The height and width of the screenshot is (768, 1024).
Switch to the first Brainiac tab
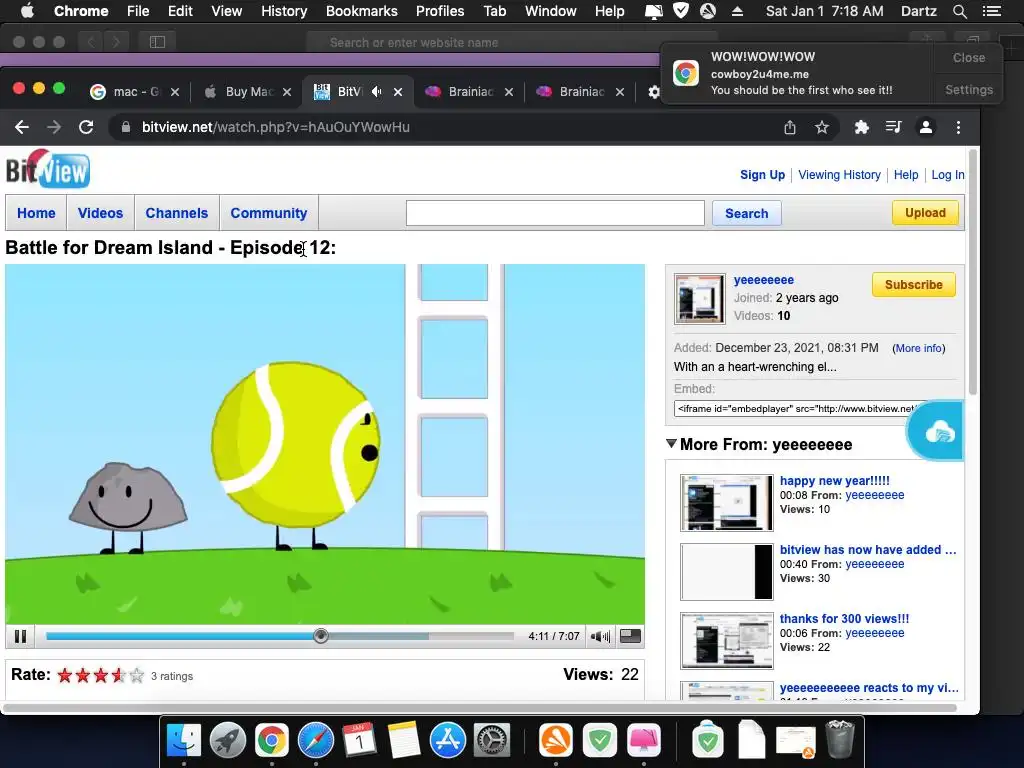point(469,92)
